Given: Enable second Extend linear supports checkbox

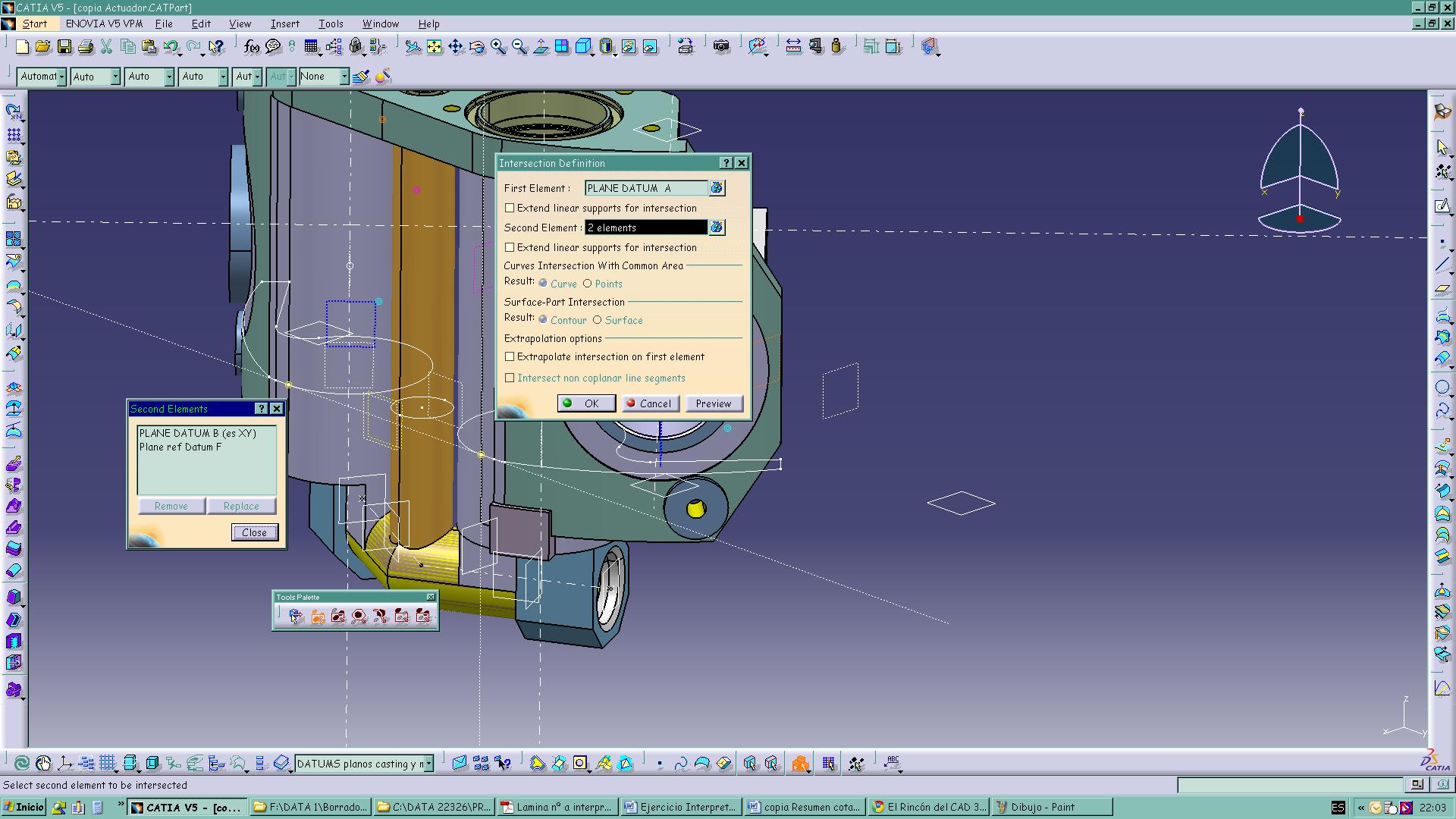Looking at the screenshot, I should coord(510,247).
